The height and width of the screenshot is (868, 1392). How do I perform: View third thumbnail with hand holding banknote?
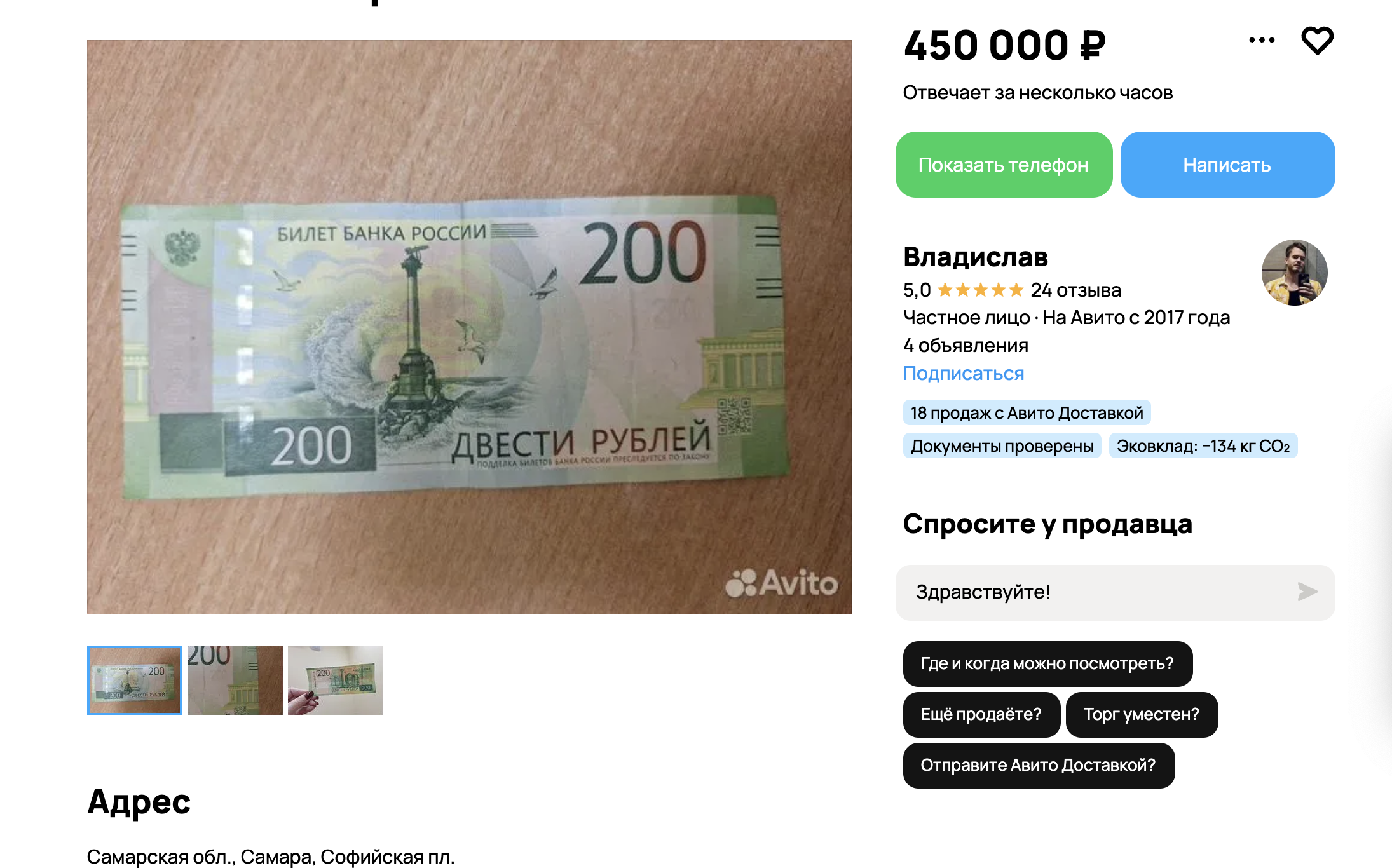click(x=336, y=681)
